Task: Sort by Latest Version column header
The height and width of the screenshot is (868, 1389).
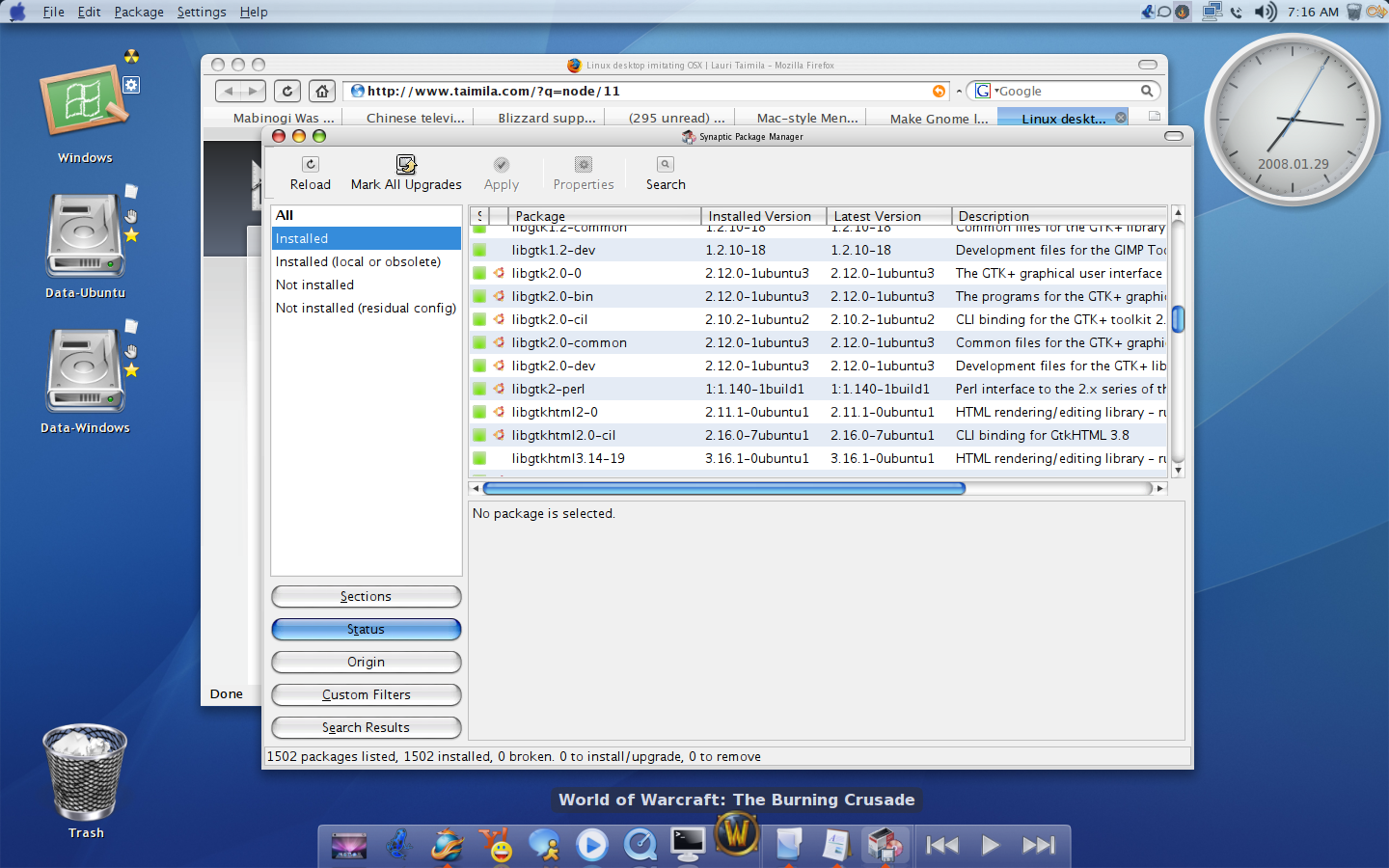Action: [x=889, y=216]
